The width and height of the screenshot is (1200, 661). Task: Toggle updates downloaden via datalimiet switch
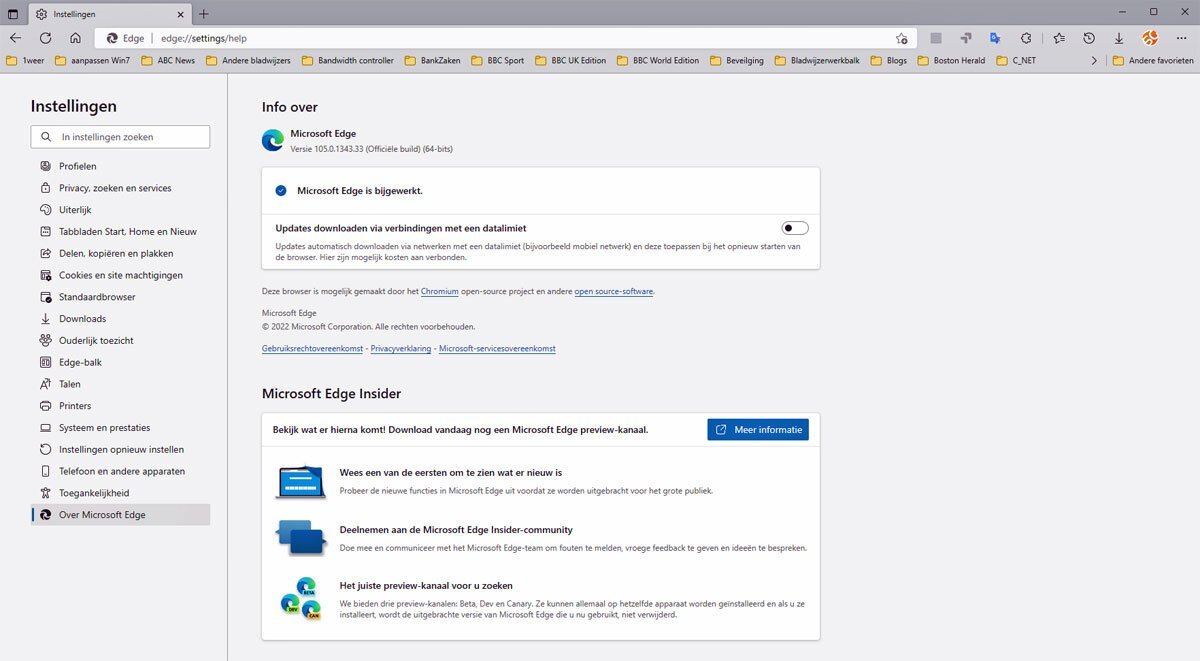pos(795,228)
